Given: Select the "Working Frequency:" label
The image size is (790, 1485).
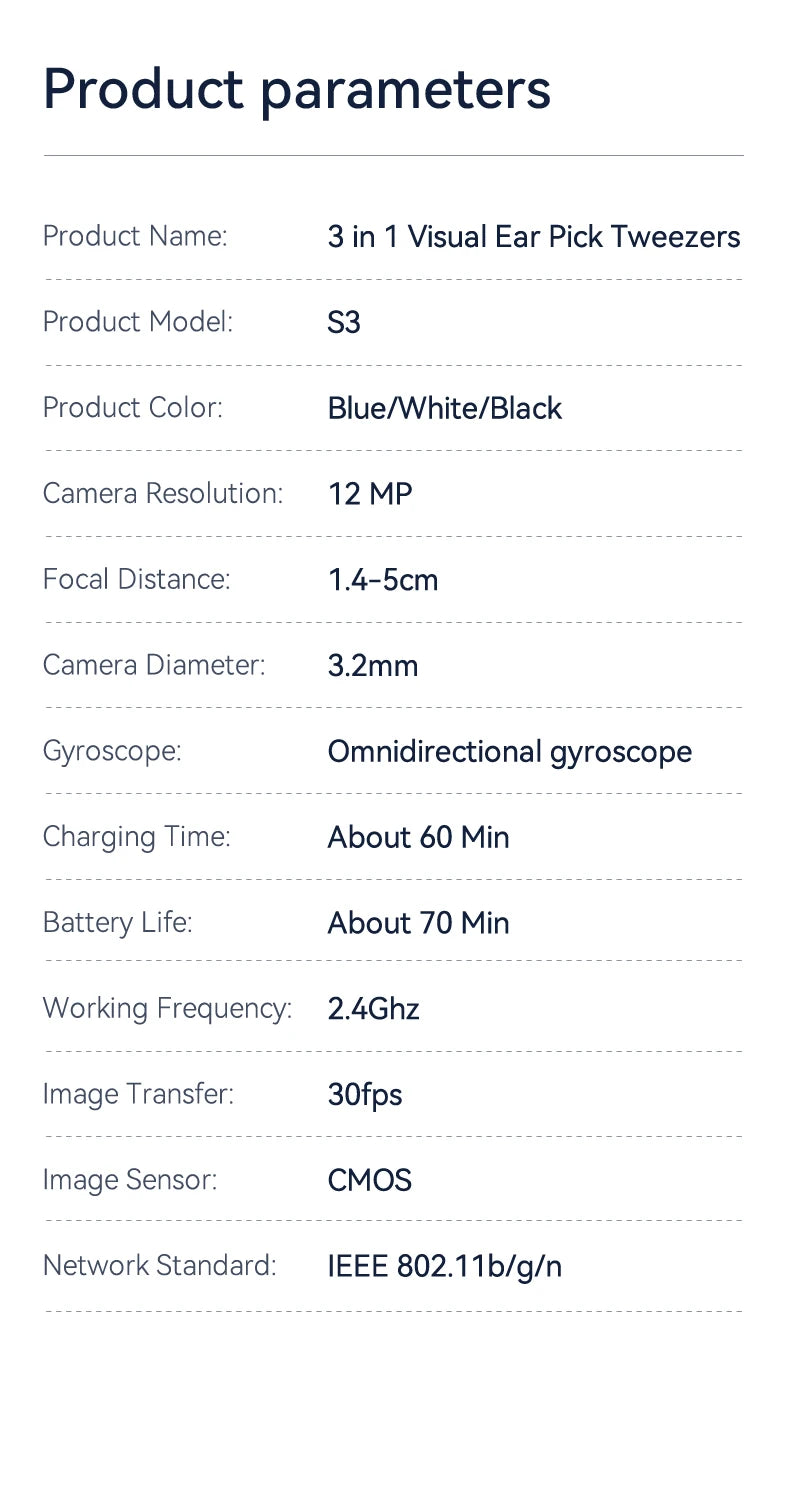Looking at the screenshot, I should 167,1009.
